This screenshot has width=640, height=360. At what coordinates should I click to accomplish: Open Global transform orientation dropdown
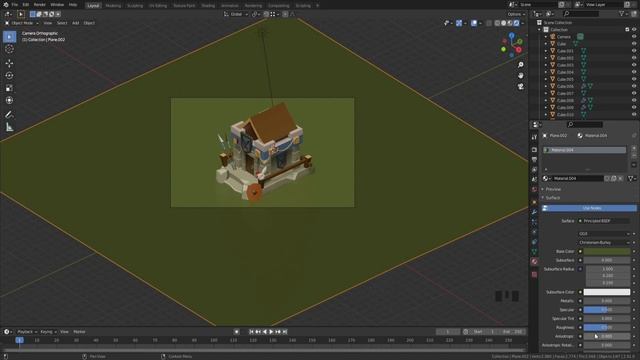tap(236, 14)
